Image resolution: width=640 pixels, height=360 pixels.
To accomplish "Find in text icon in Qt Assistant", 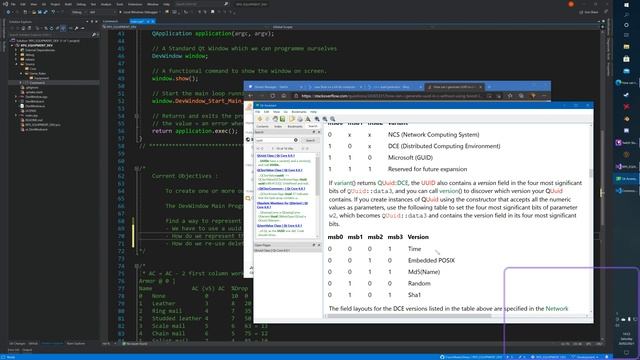I will coord(308,119).
